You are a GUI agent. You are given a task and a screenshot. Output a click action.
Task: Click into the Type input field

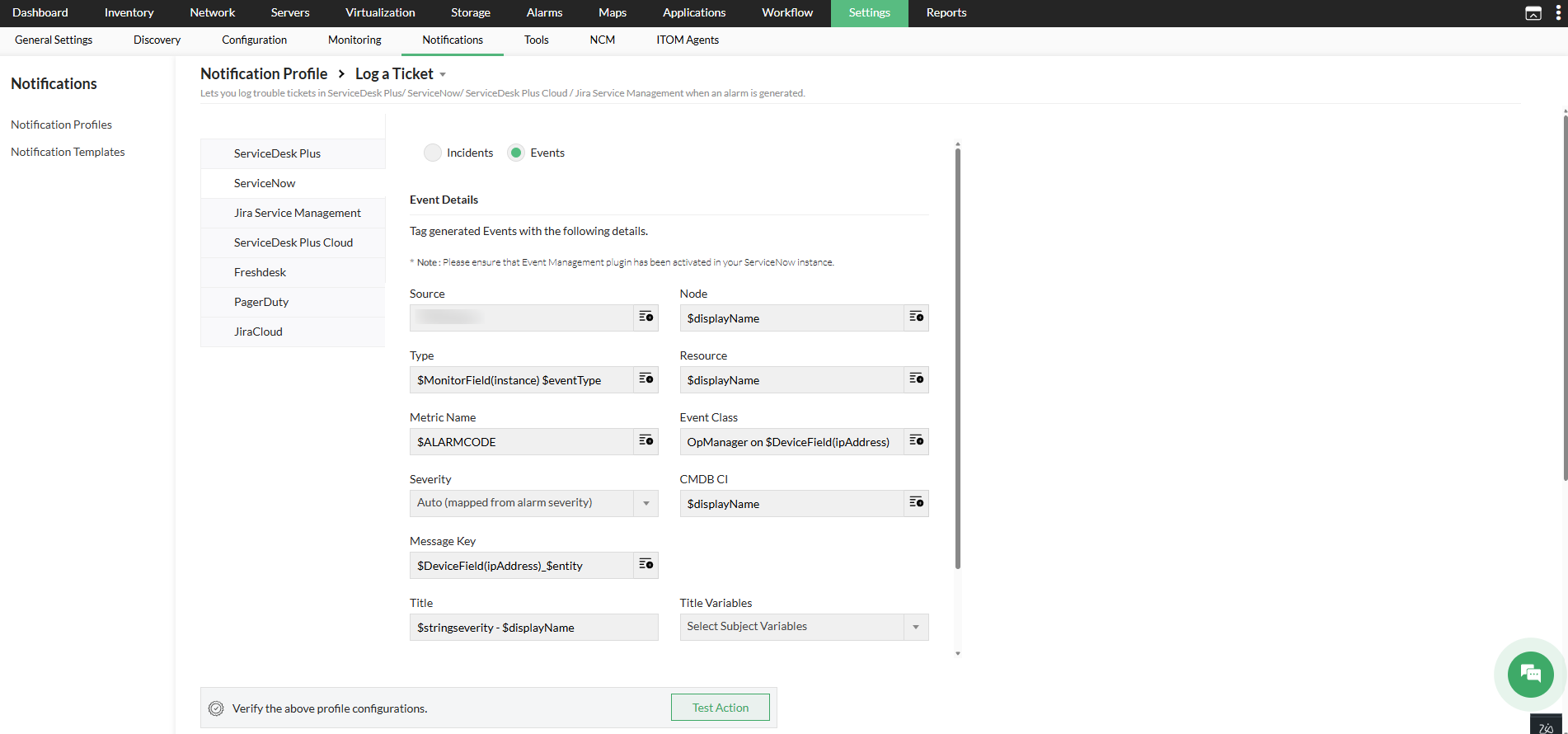[521, 379]
